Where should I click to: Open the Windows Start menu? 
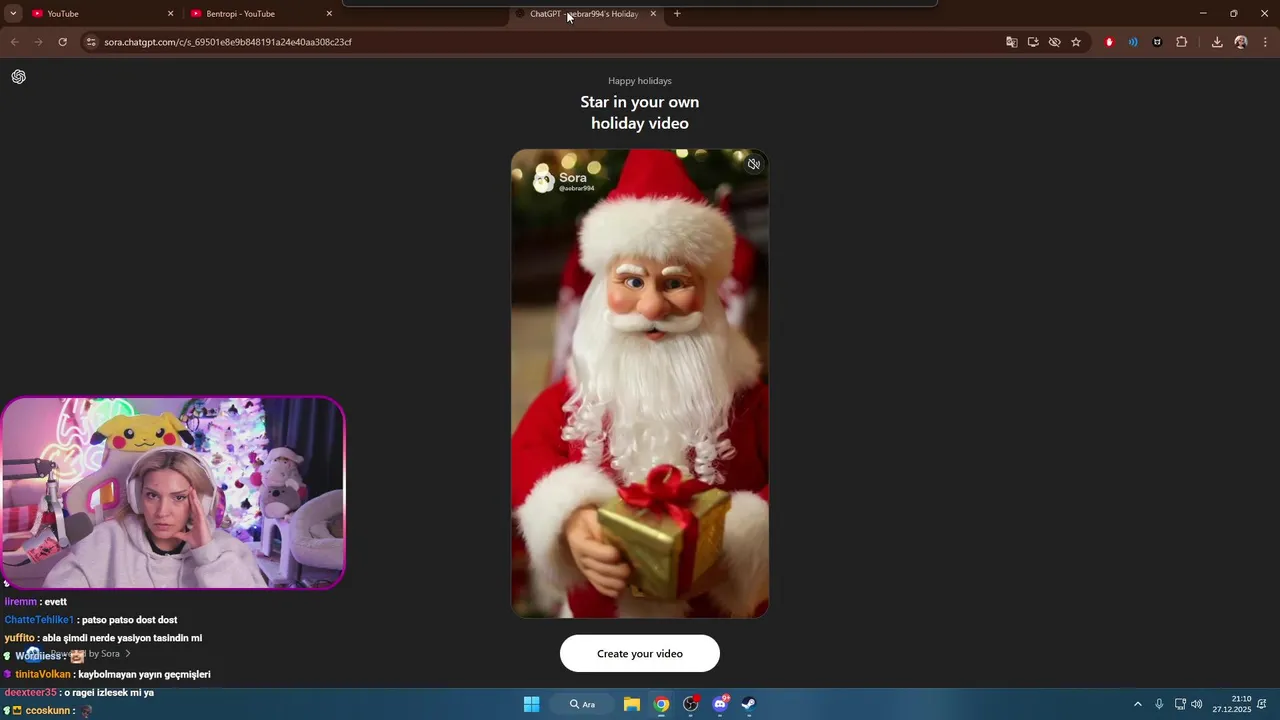tap(532, 704)
